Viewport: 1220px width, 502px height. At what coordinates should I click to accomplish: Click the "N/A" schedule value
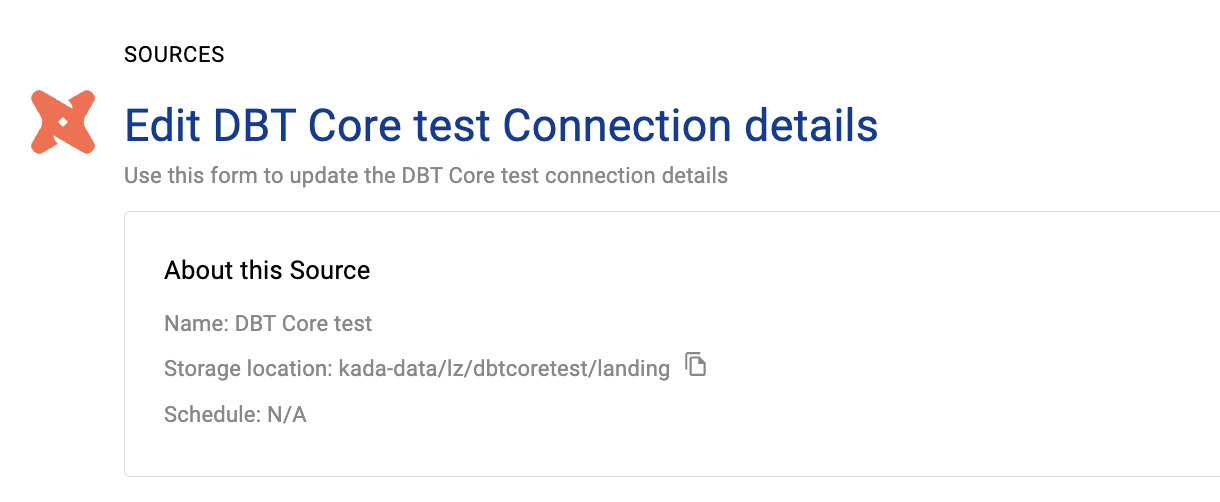(x=287, y=414)
